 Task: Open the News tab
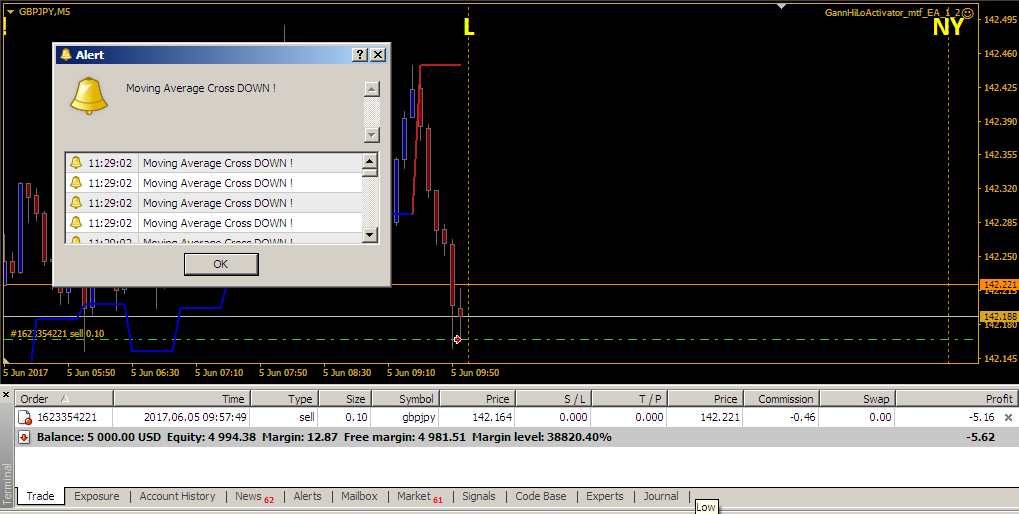pyautogui.click(x=254, y=496)
